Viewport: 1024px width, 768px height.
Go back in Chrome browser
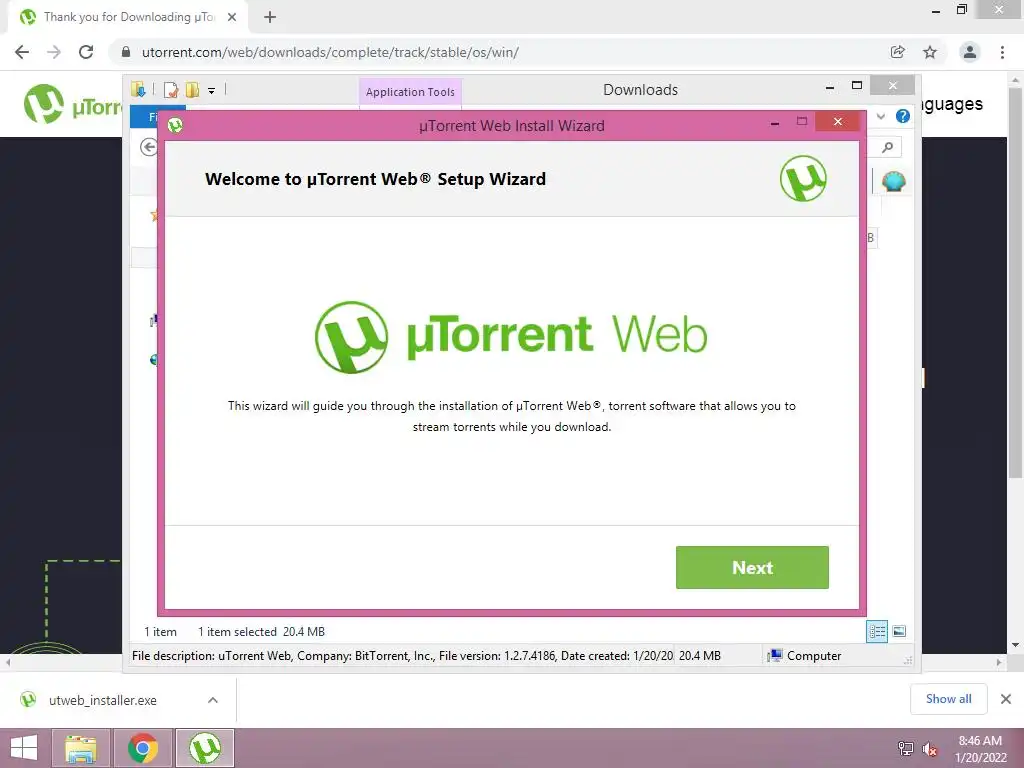(22, 52)
